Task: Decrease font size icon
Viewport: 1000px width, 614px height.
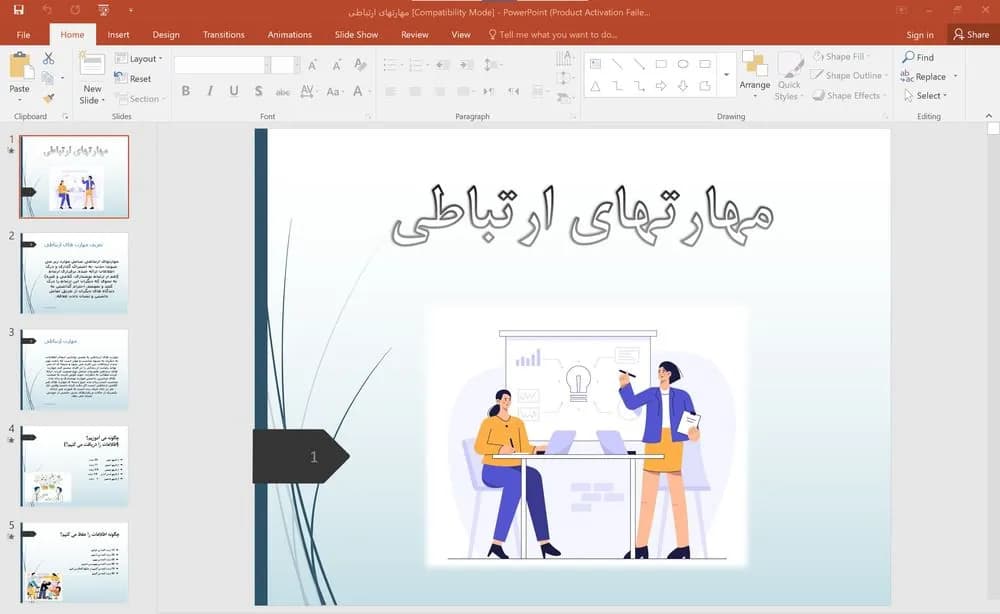Action: tap(336, 64)
